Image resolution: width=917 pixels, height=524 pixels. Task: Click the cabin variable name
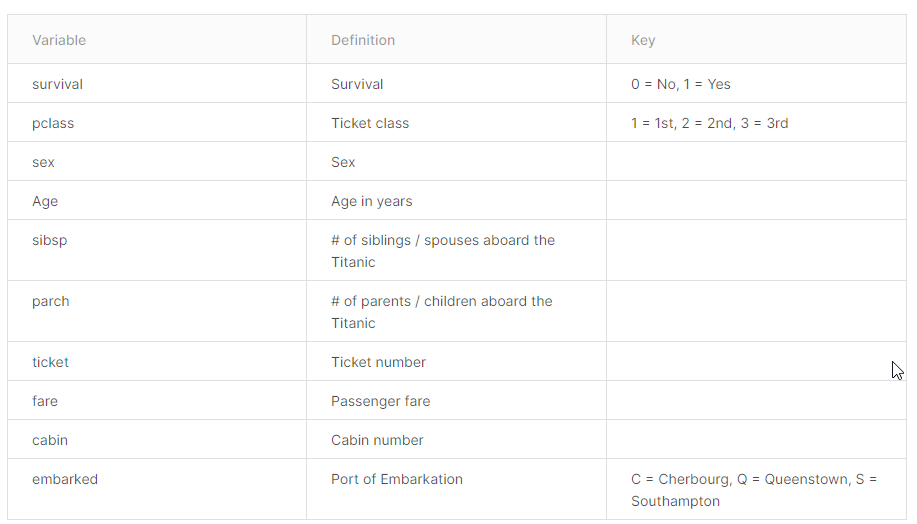pyautogui.click(x=50, y=440)
